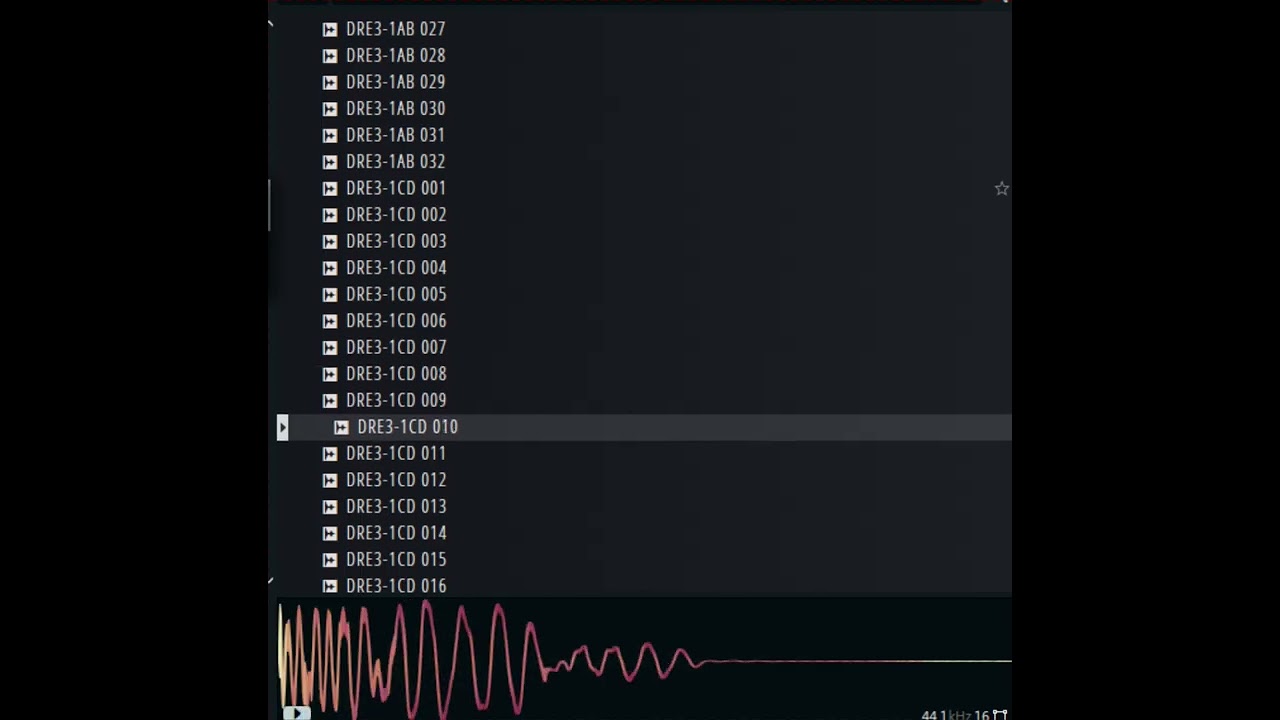Select sample DRE3-1AB 031
1280x720 pixels.
(x=395, y=135)
